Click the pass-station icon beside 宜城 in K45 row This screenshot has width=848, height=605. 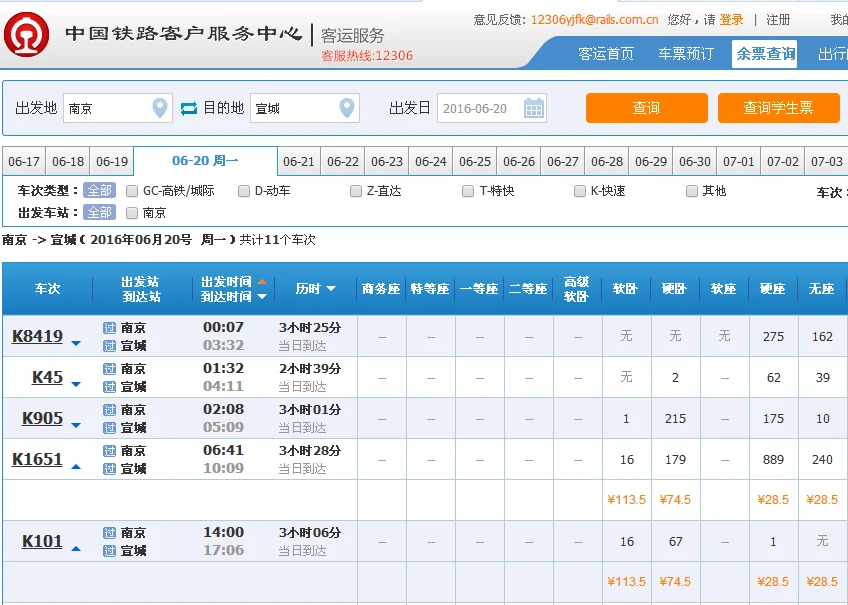coord(111,388)
